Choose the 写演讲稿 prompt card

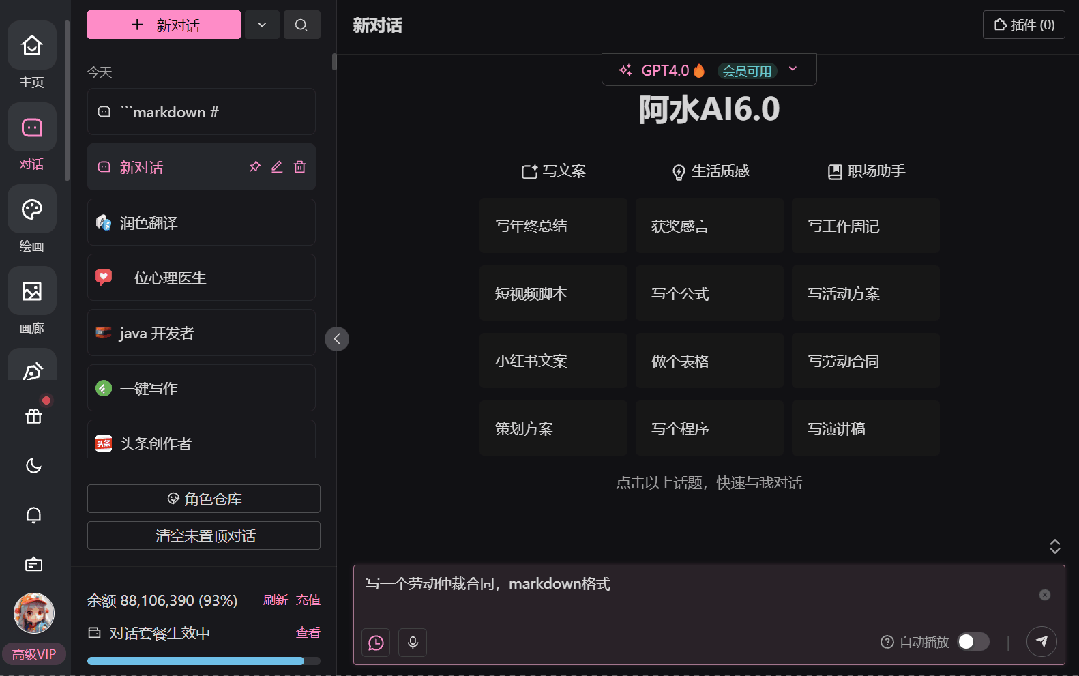[x=866, y=428]
